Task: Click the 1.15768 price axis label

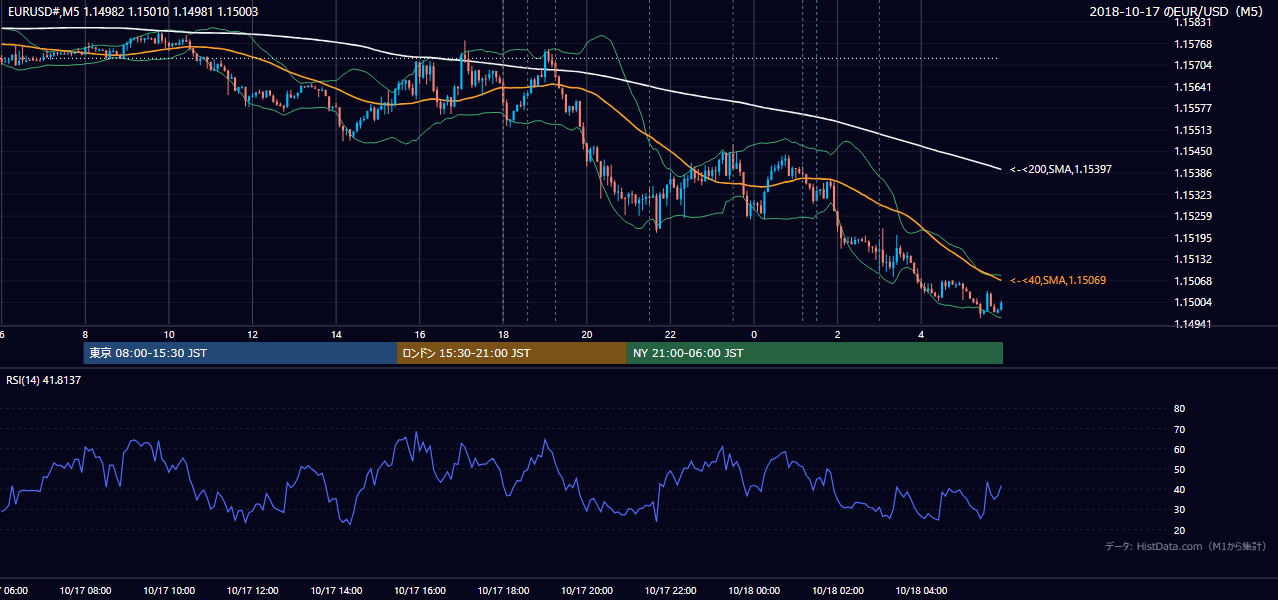Action: [1192, 44]
